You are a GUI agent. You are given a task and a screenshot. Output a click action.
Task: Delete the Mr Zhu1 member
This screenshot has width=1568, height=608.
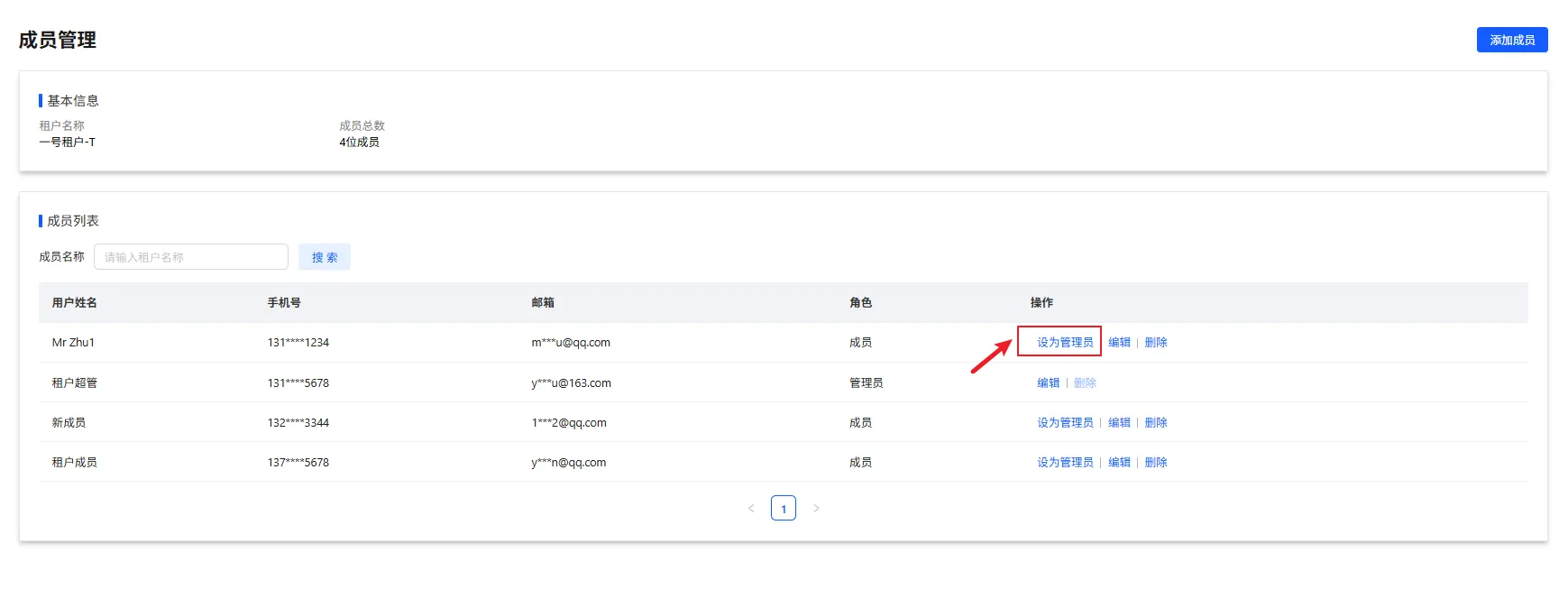click(x=1156, y=343)
